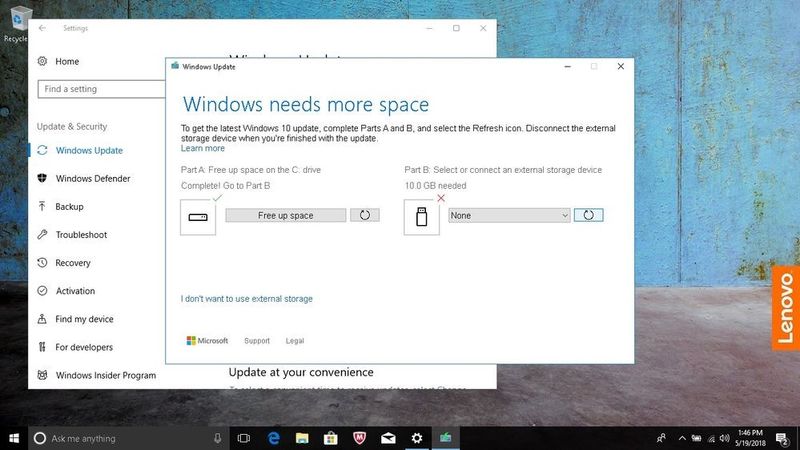Screen dimensions: 800x450
Task: Launch Microsoft Edge from the taskbar
Action: tap(273, 438)
